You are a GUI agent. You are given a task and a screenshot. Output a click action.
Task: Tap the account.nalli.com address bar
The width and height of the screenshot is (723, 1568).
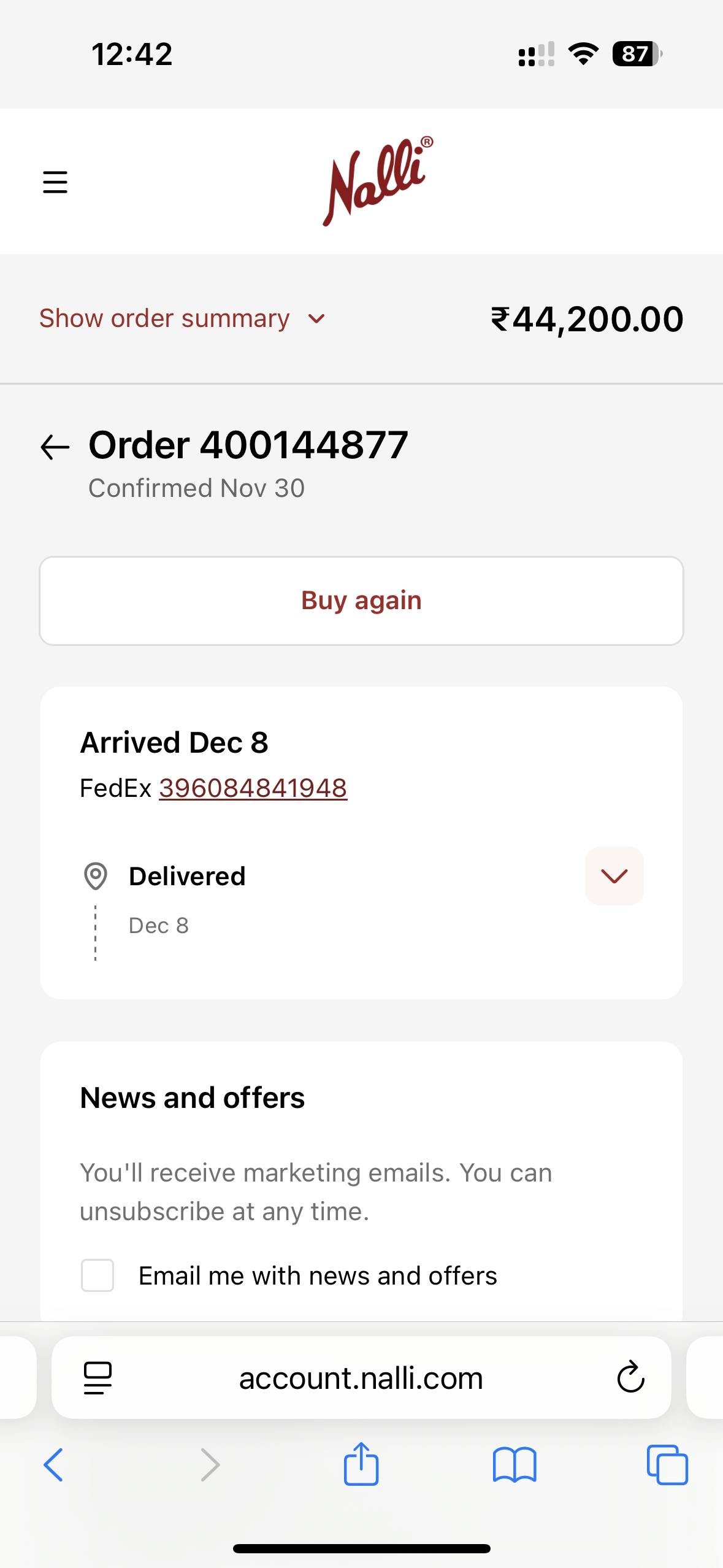(x=361, y=1378)
